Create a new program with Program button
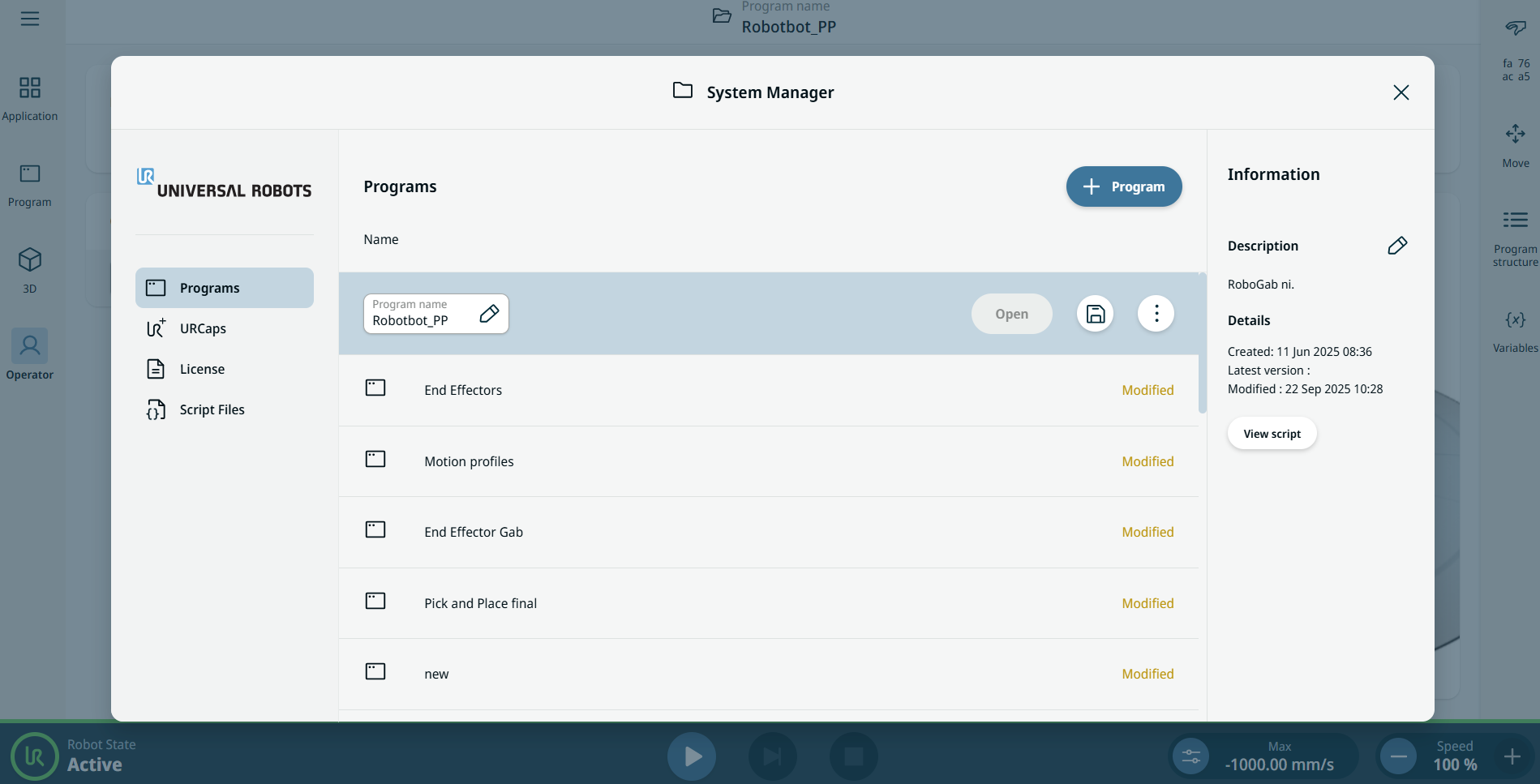Viewport: 1540px width, 784px height. (1123, 186)
